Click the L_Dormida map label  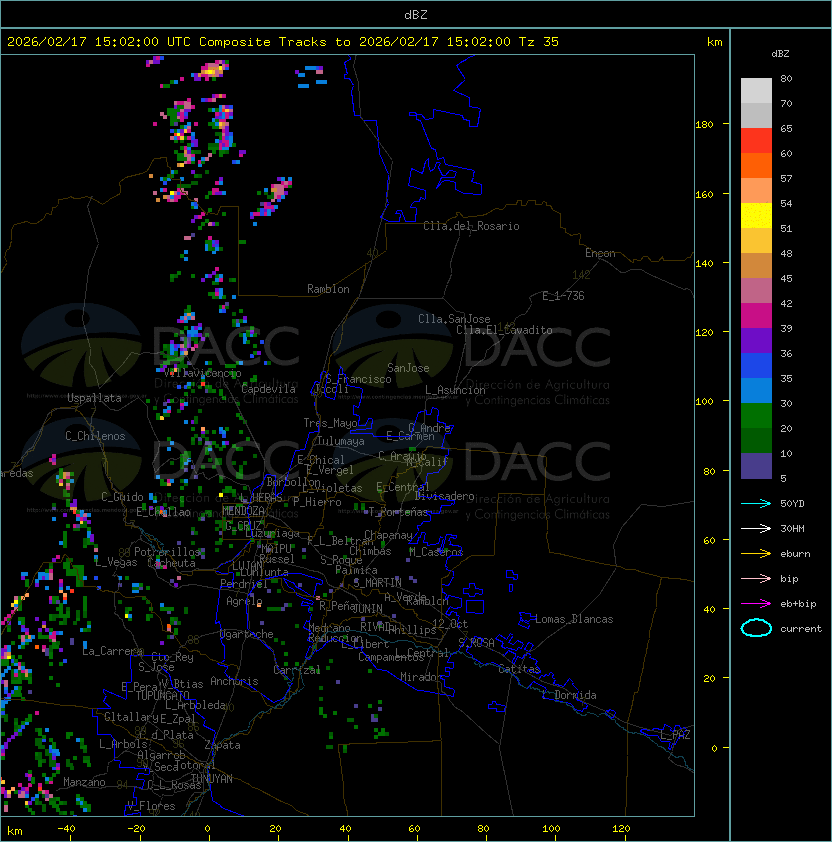[x=569, y=695]
